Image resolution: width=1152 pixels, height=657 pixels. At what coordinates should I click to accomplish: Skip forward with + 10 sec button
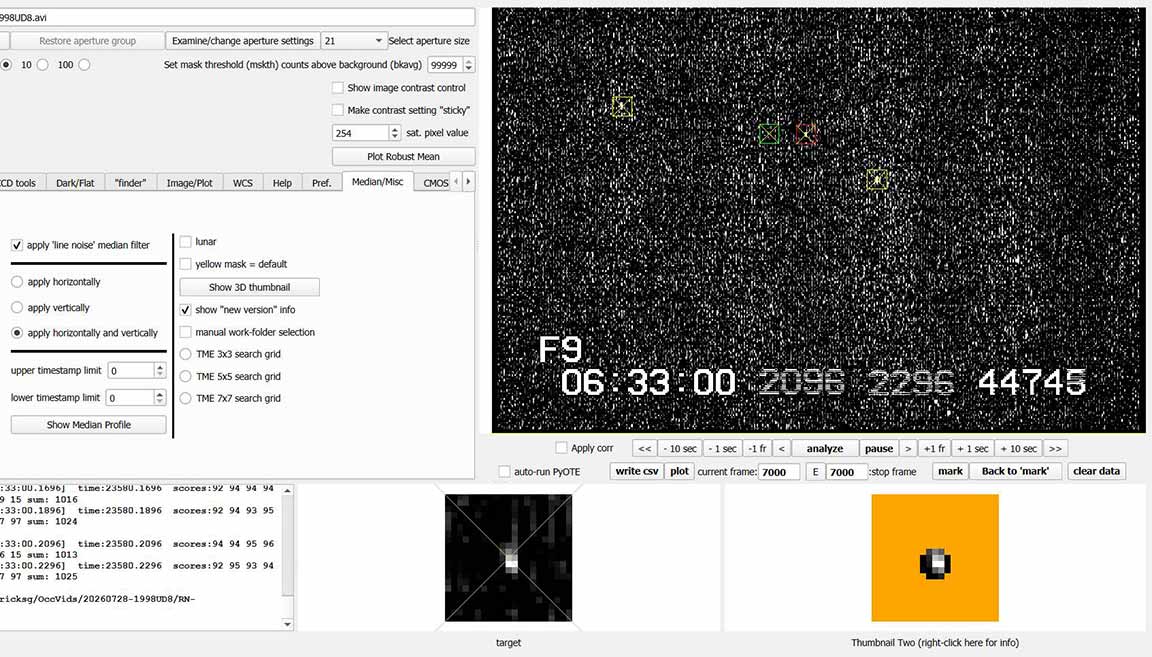click(1018, 448)
